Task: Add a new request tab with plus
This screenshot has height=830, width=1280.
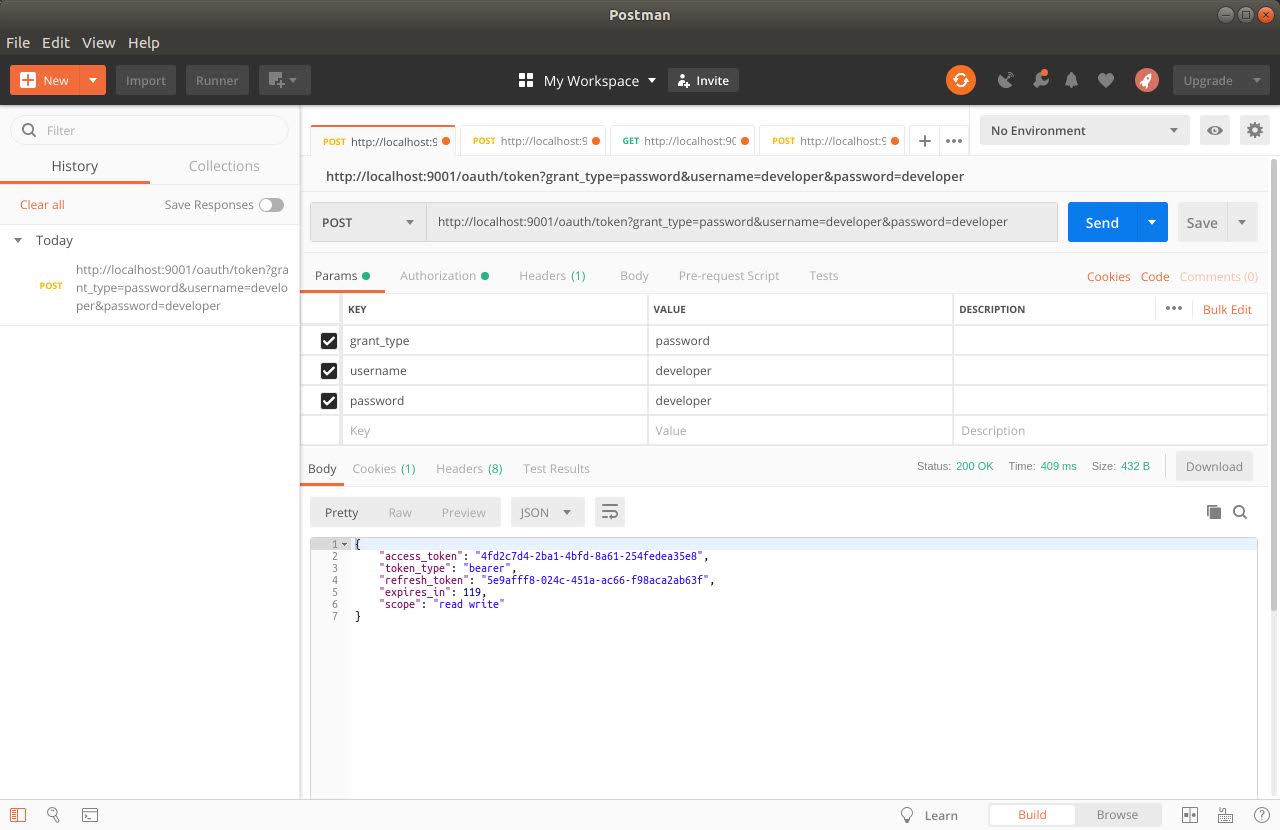Action: pos(925,141)
